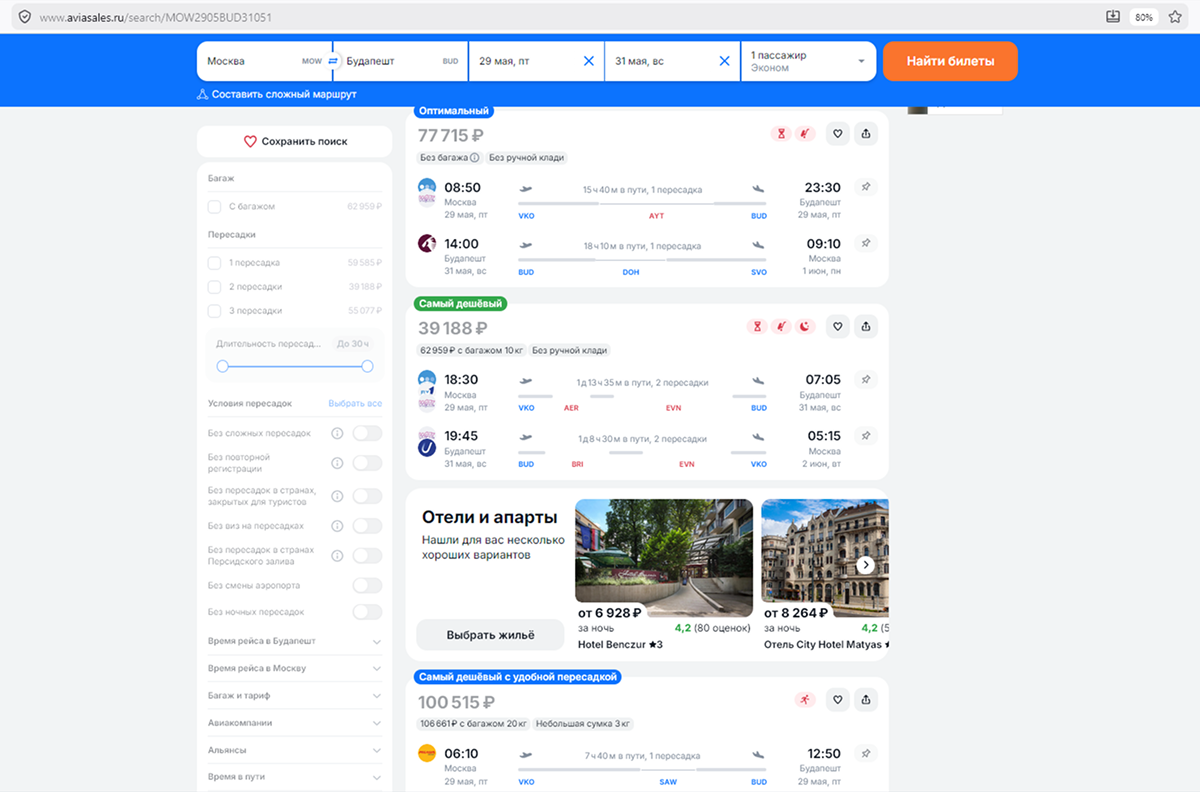Check the 1 пересадка filter
1200x792 pixels.
[x=214, y=263]
